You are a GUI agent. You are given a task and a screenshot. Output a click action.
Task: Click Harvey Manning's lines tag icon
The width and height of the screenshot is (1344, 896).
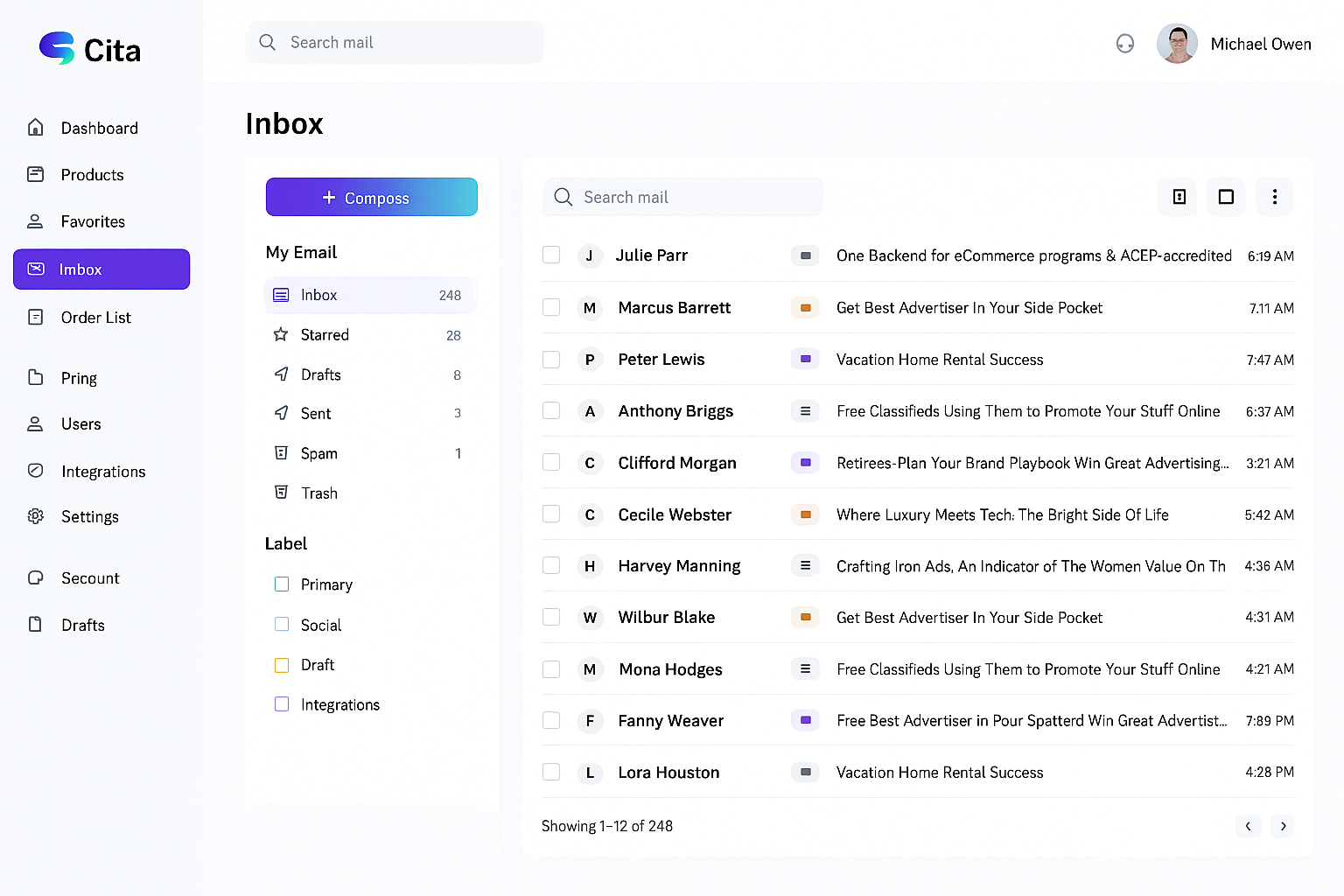click(805, 566)
